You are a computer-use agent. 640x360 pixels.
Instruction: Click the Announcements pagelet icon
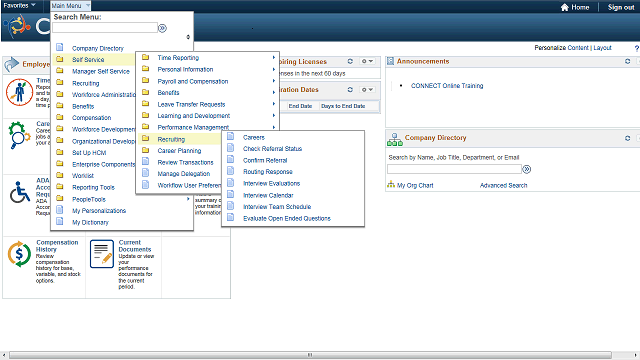click(391, 61)
